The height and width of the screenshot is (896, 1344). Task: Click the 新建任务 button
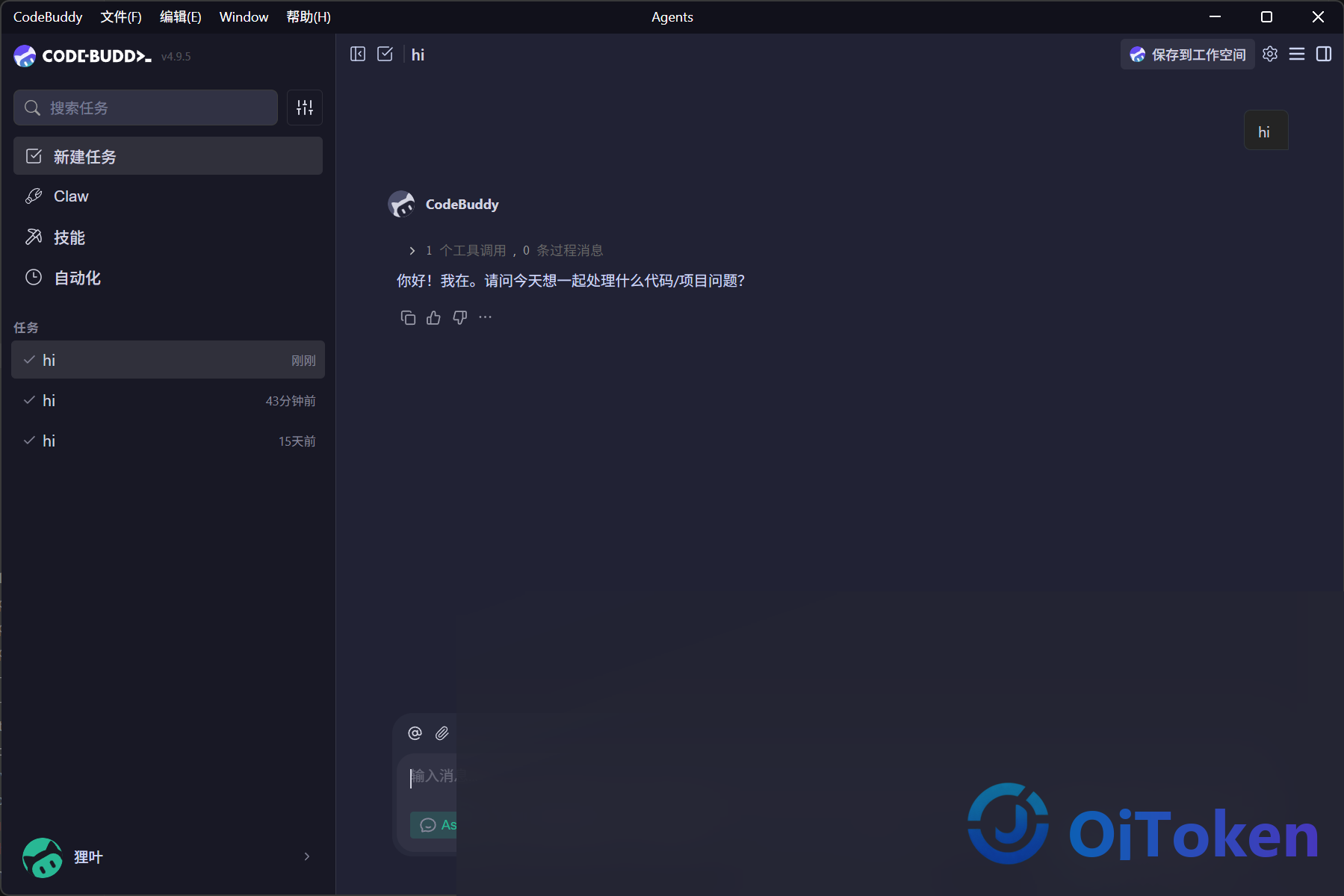point(168,156)
